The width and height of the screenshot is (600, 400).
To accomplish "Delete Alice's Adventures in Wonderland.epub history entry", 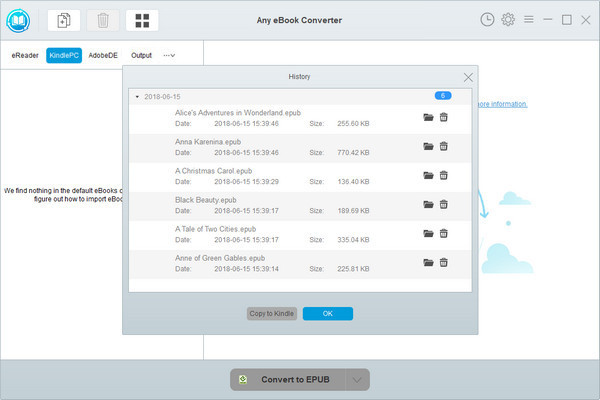I will (x=443, y=117).
